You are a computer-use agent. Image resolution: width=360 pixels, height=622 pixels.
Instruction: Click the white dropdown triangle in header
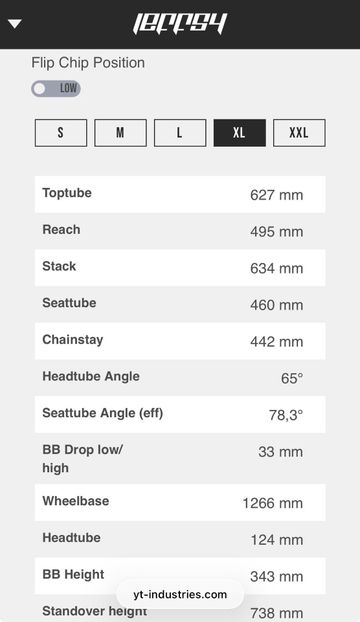click(x=15, y=24)
